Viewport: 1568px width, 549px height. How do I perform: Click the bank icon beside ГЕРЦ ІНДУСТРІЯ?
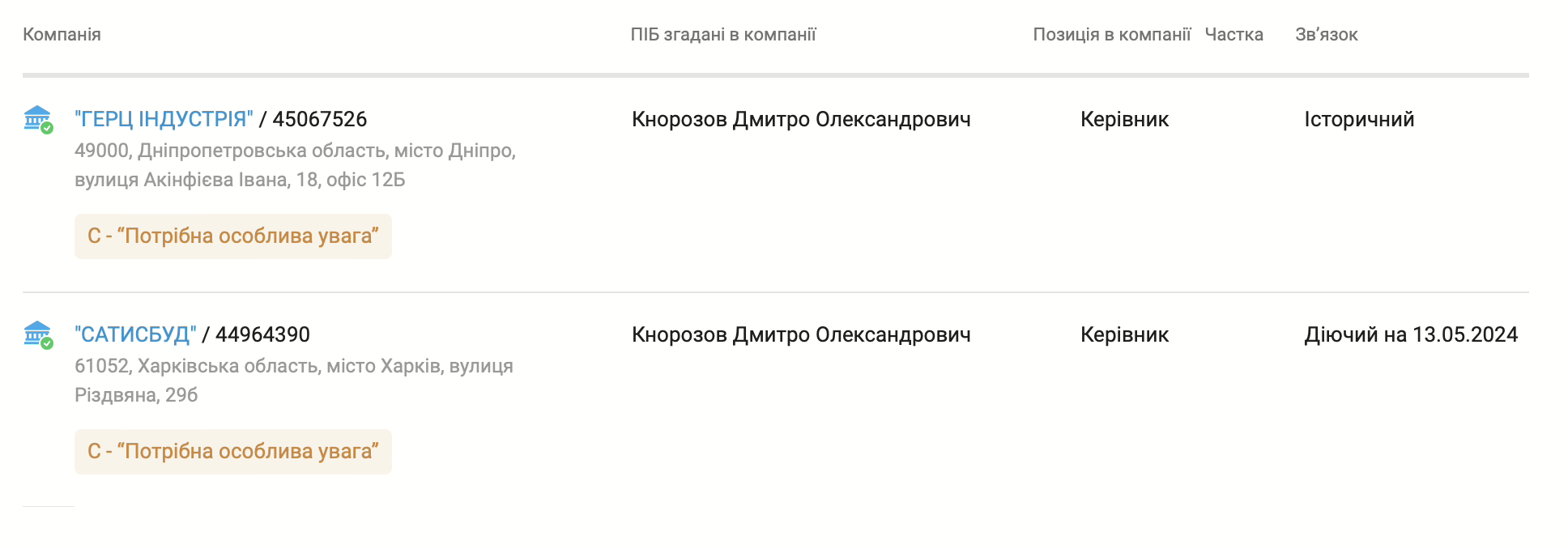point(37,119)
